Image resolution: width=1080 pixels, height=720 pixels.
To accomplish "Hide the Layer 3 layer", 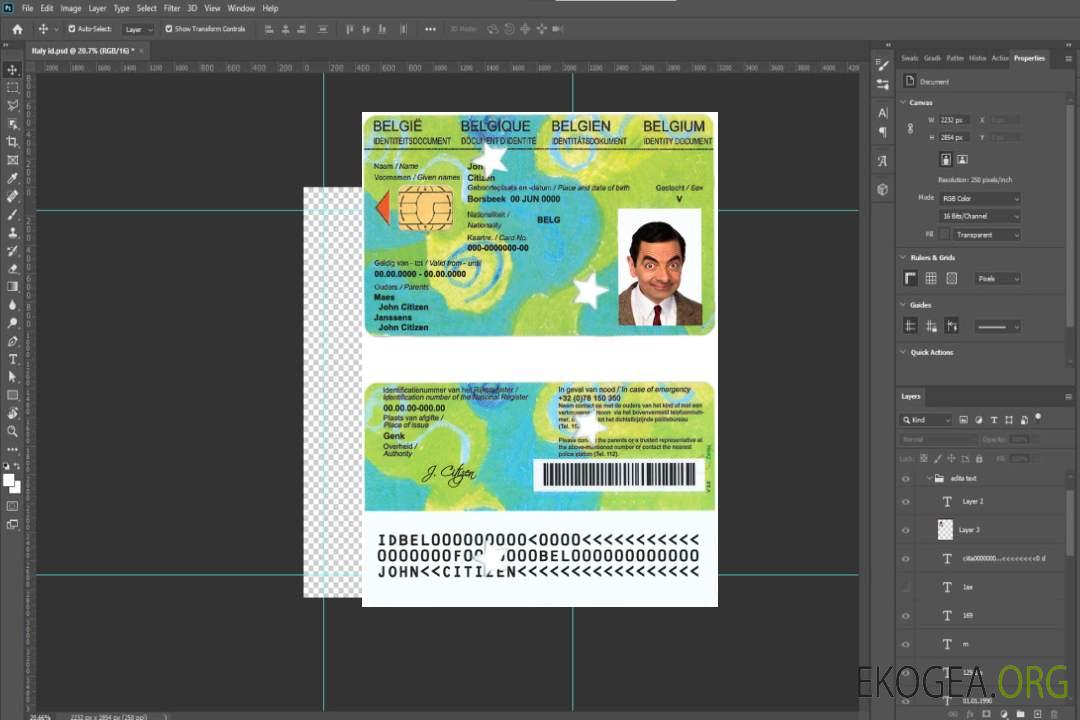I will [906, 531].
